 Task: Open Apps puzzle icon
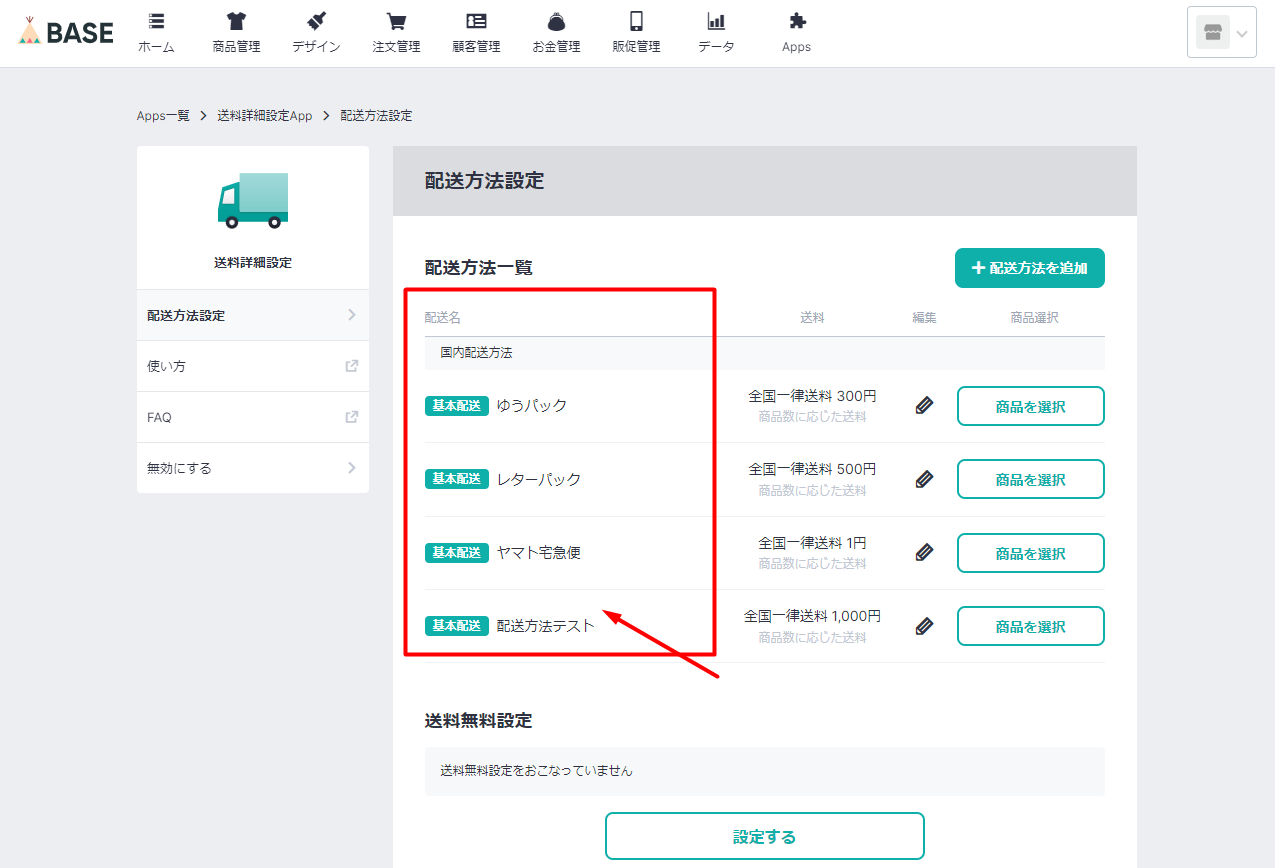(797, 21)
